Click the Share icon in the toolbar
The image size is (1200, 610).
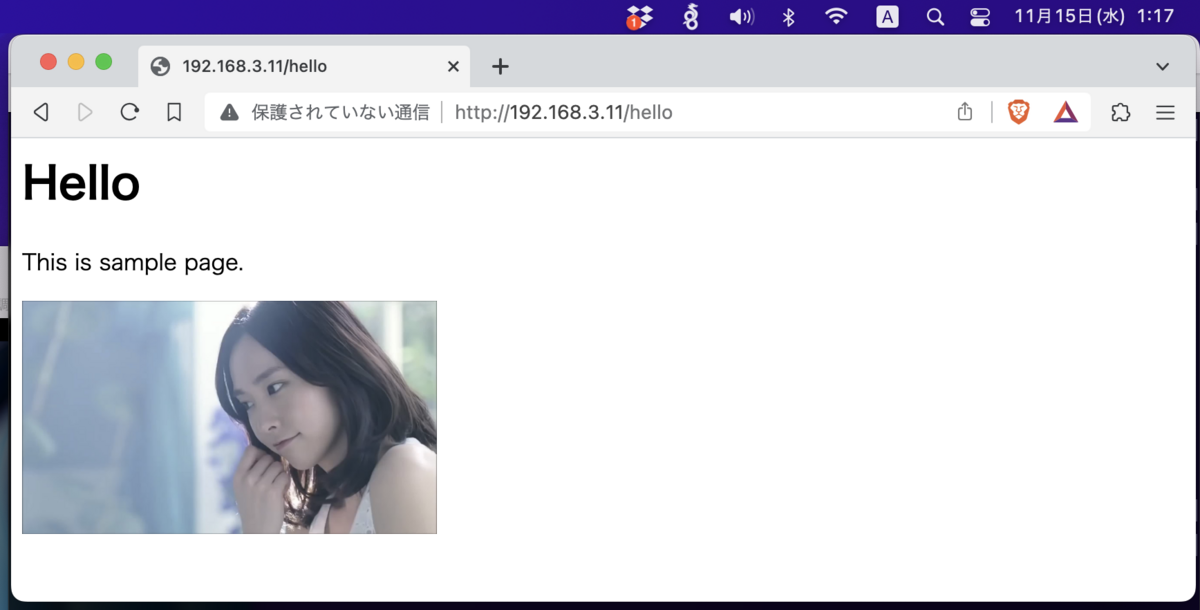click(964, 112)
